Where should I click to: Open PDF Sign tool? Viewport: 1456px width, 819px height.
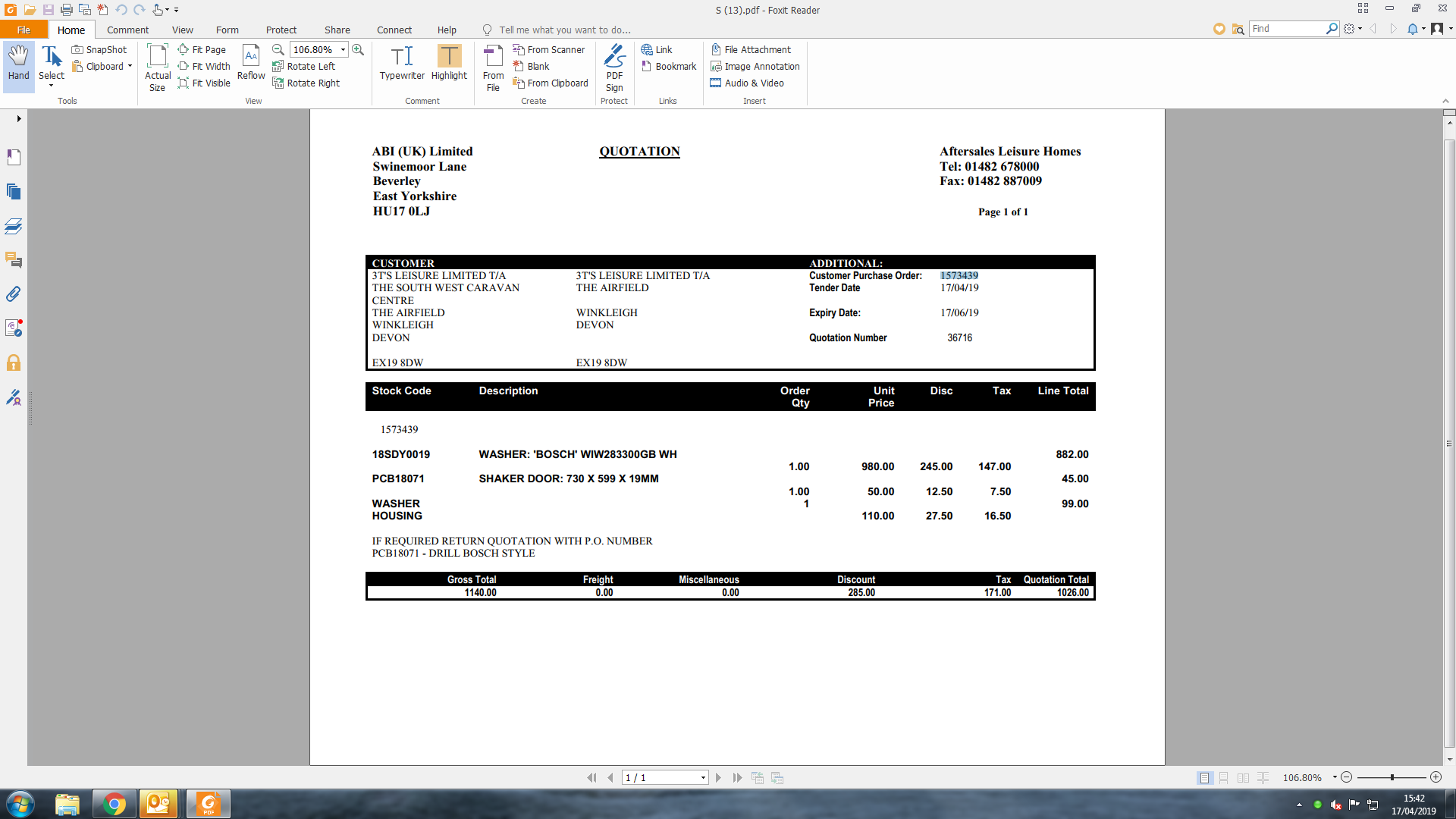click(614, 67)
